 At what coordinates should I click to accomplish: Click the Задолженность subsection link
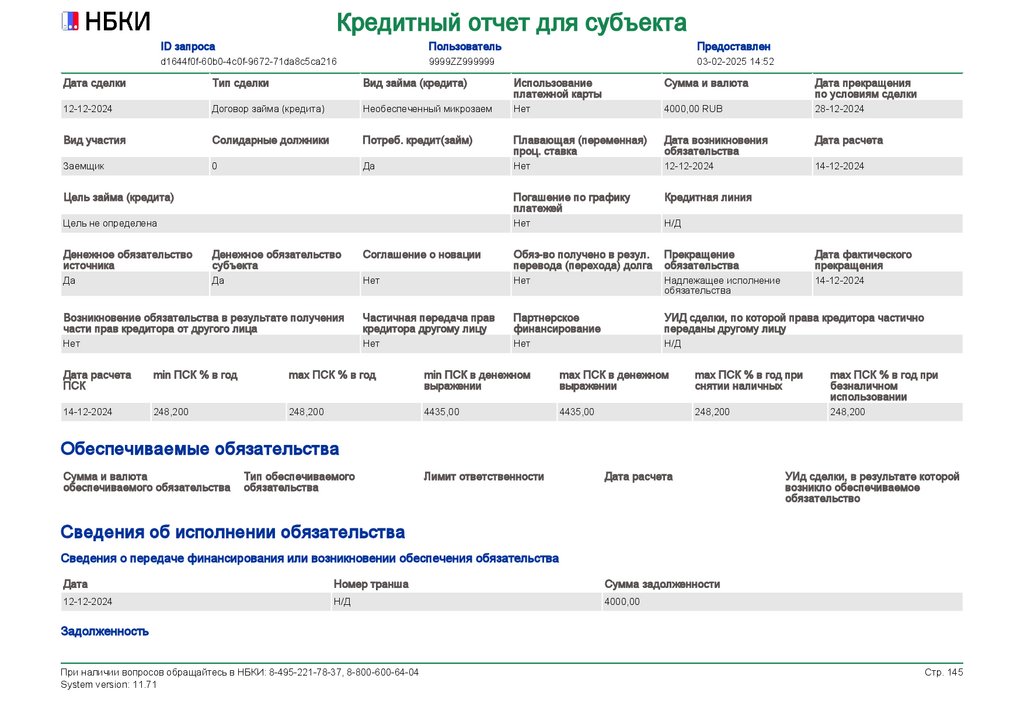(104, 631)
